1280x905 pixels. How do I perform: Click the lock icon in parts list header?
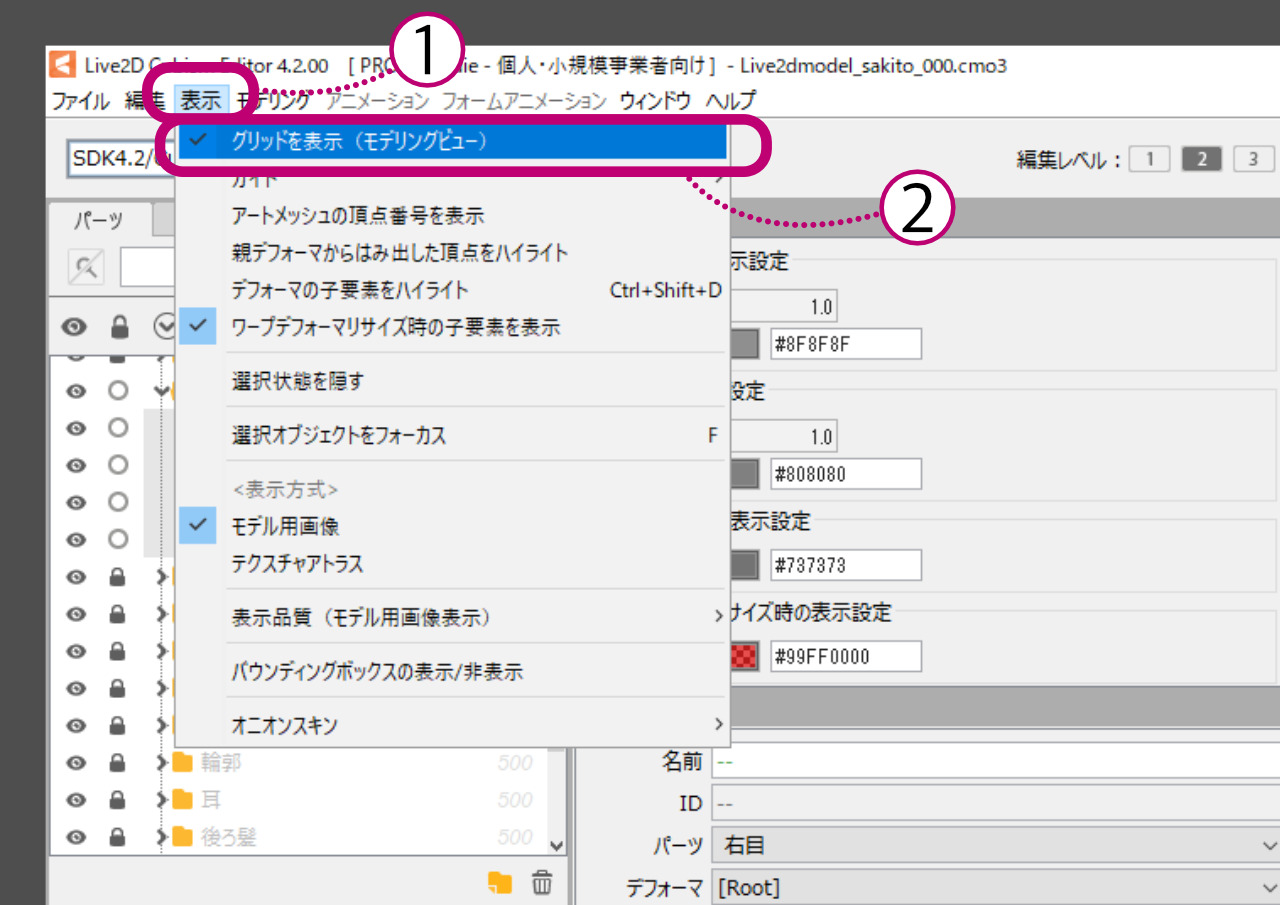119,326
